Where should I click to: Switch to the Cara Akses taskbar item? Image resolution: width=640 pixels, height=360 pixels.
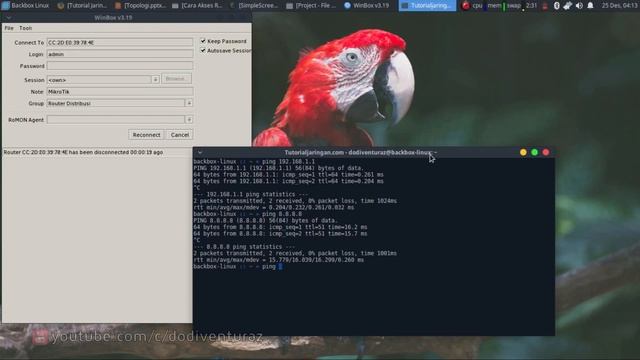197,5
